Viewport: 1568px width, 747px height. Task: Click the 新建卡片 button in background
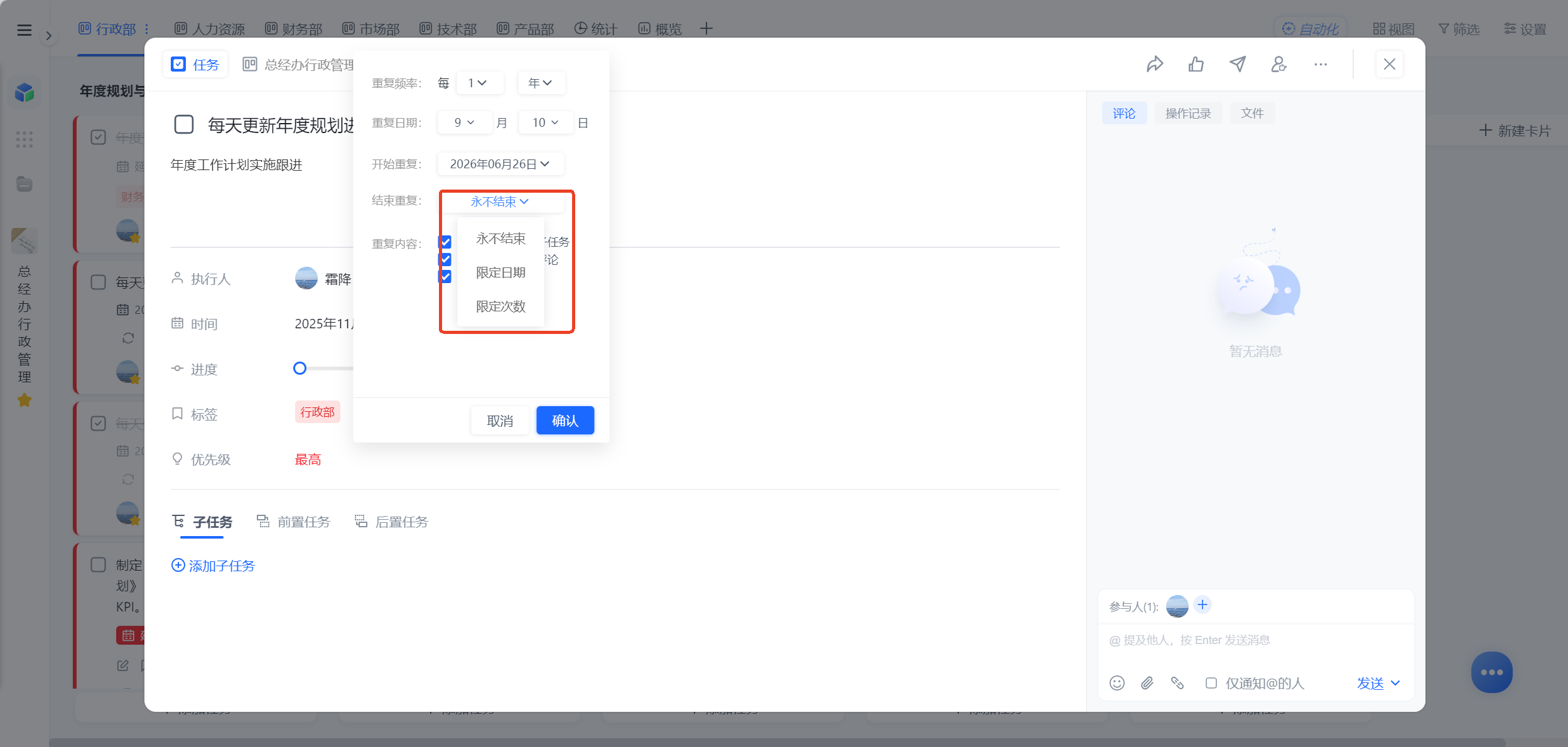point(1515,131)
